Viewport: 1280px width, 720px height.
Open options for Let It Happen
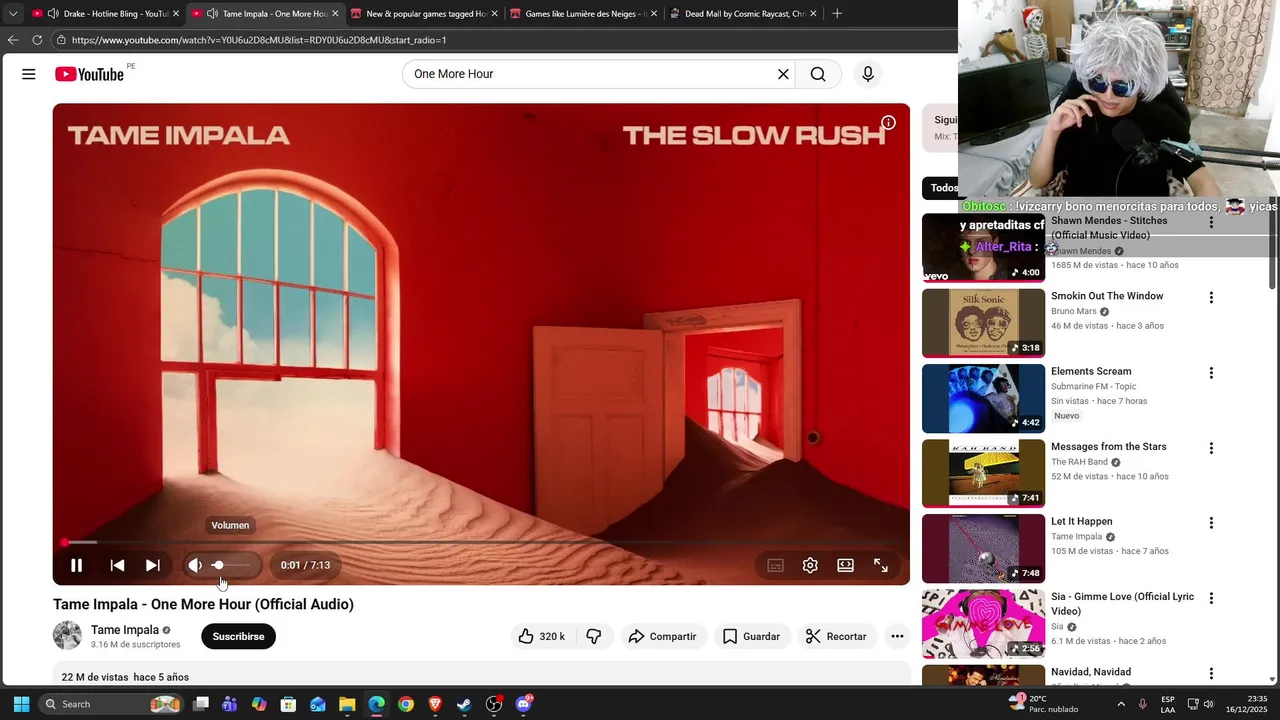(x=1211, y=523)
